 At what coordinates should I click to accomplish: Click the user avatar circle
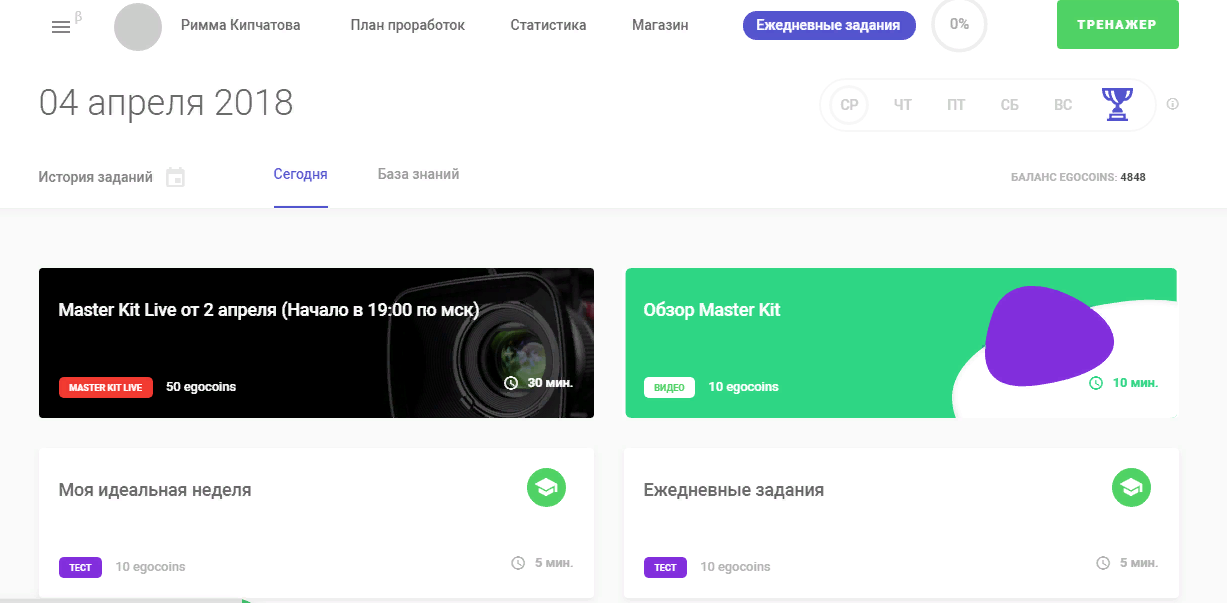pos(138,27)
